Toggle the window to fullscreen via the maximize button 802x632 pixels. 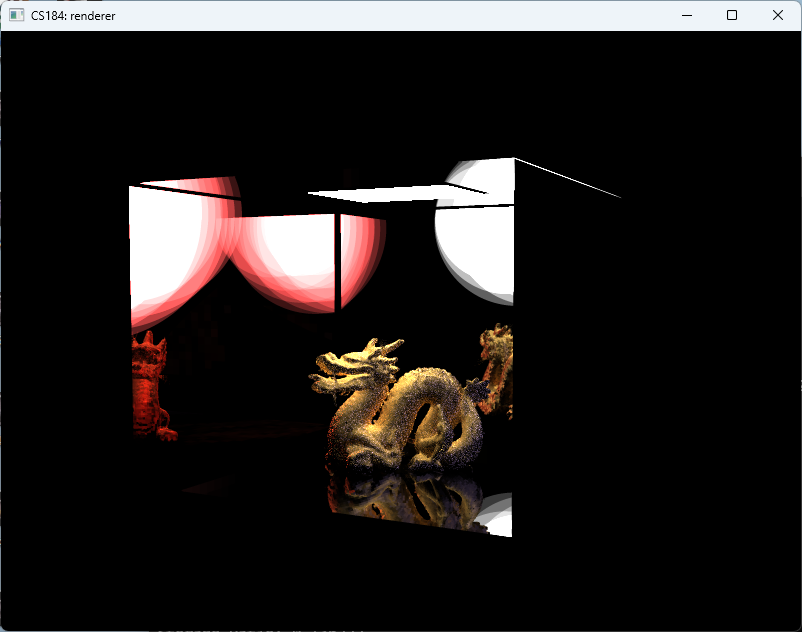(x=732, y=15)
